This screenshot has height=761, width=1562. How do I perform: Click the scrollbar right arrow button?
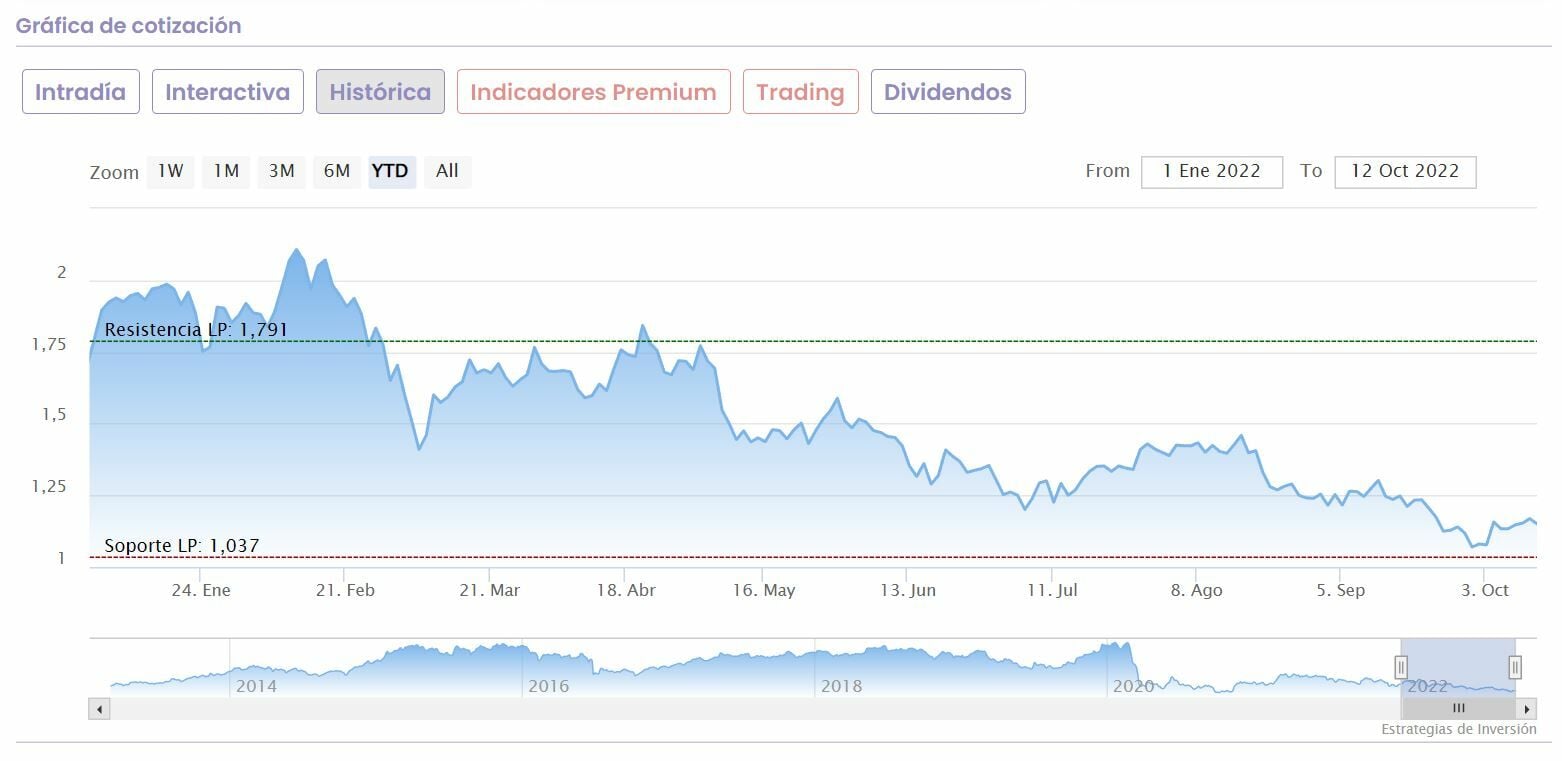pyautogui.click(x=1527, y=709)
